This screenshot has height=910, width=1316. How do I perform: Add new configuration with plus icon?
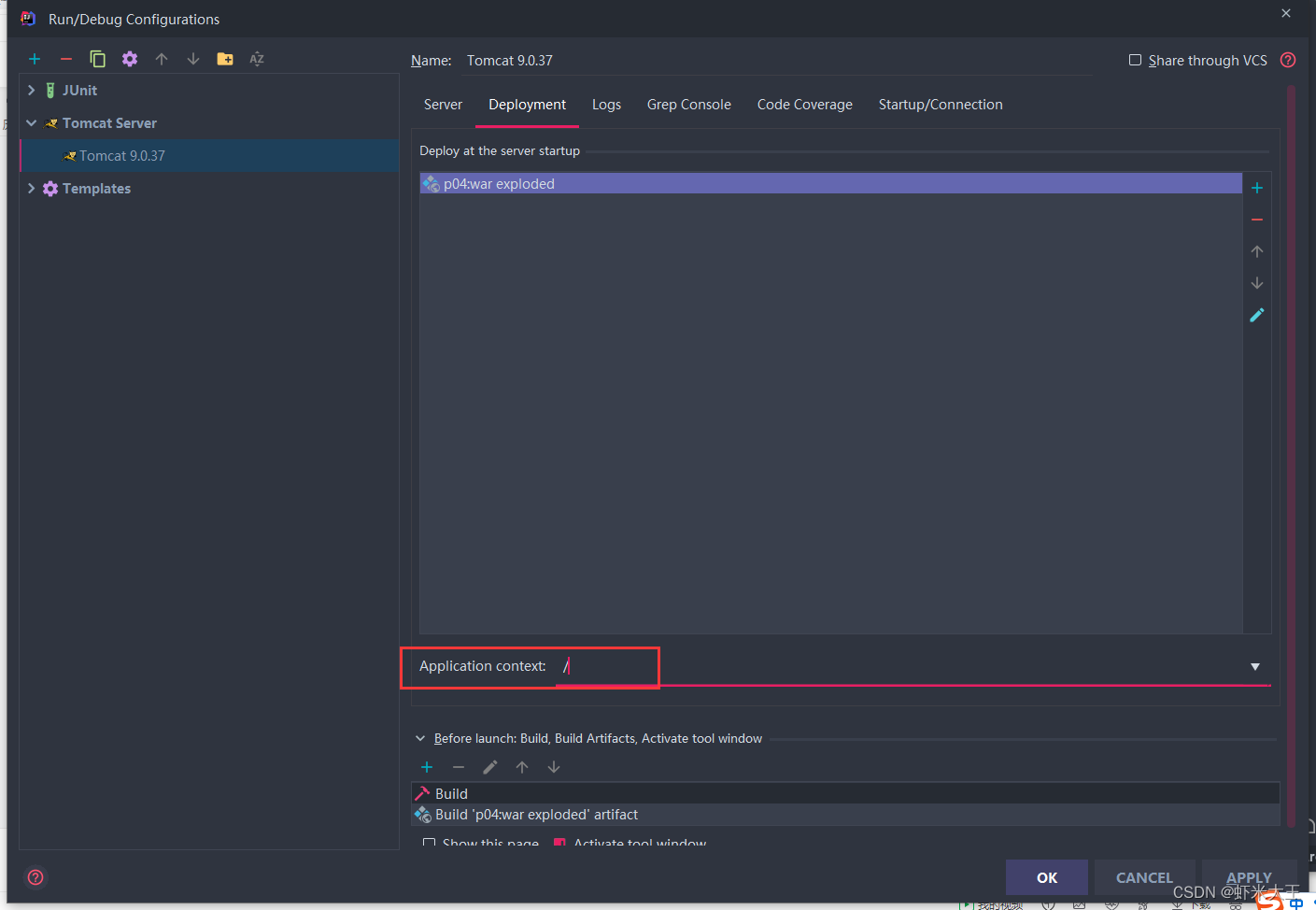pyautogui.click(x=35, y=59)
